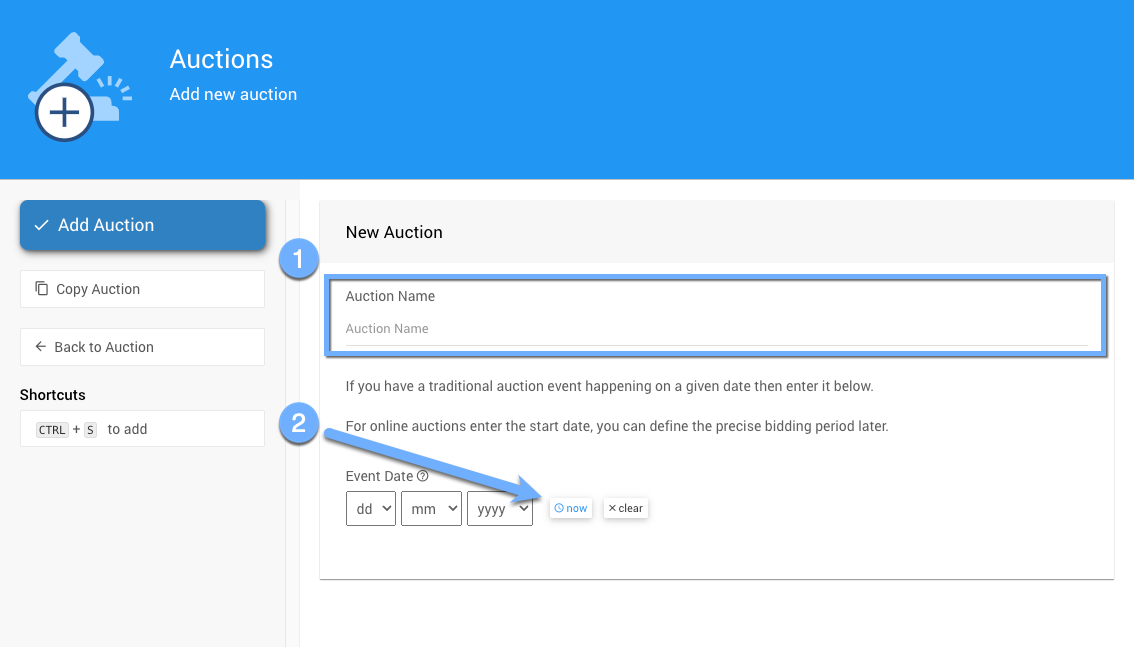This screenshot has width=1134, height=647.
Task: Select the Copy Auction button label
Action: click(98, 289)
